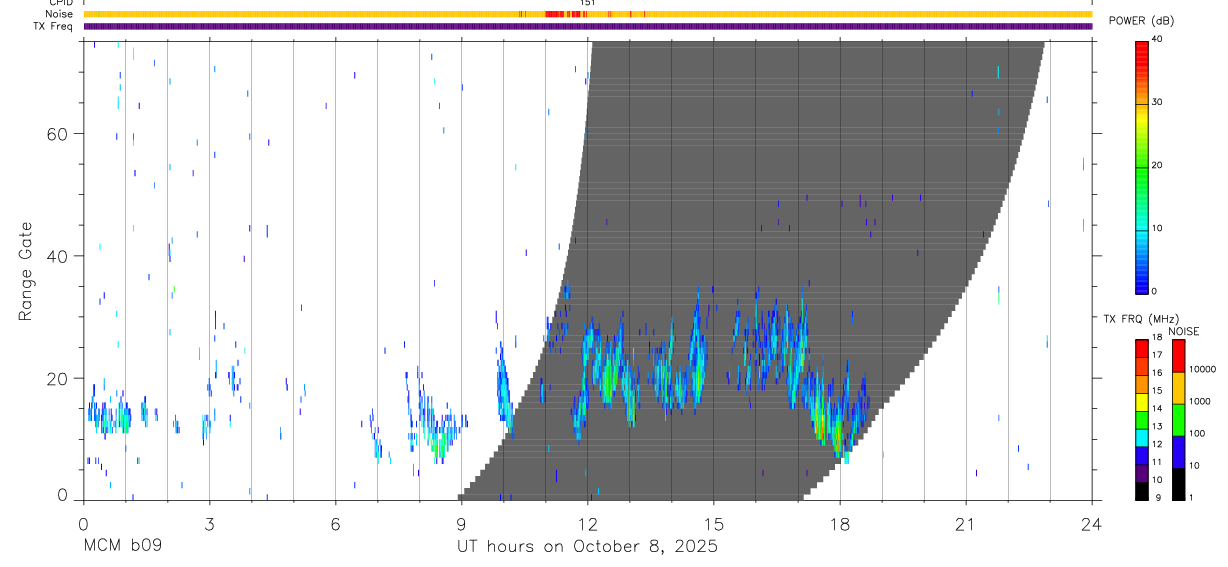
Task: Select the 'POWER (dB)' legend title
Action: click(x=1143, y=21)
